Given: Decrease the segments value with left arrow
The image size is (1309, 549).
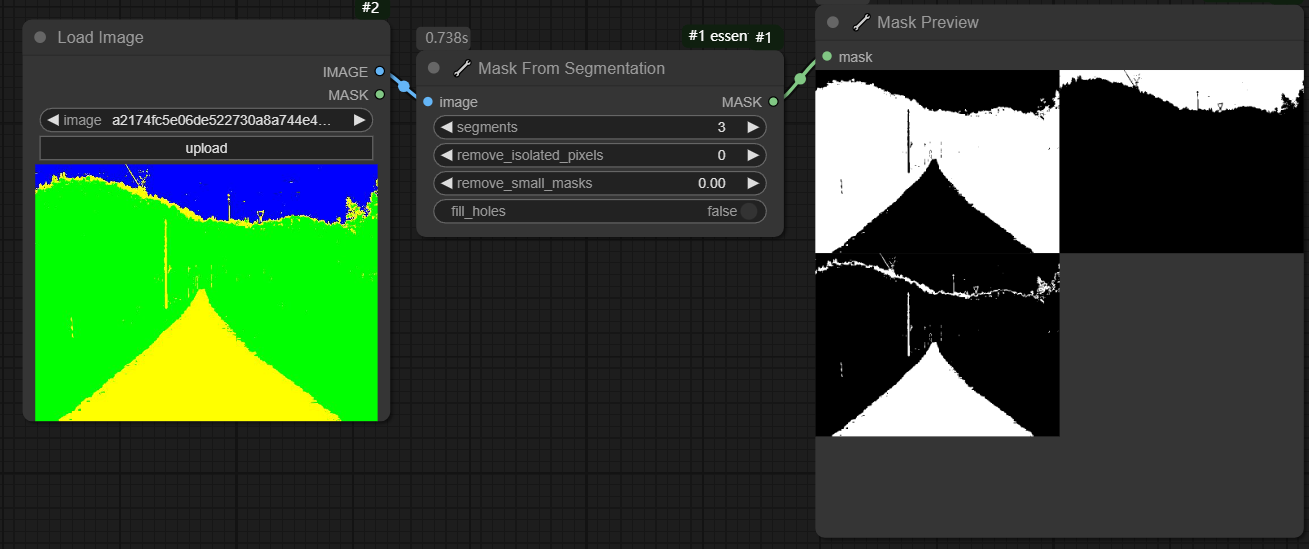Looking at the screenshot, I should point(447,127).
